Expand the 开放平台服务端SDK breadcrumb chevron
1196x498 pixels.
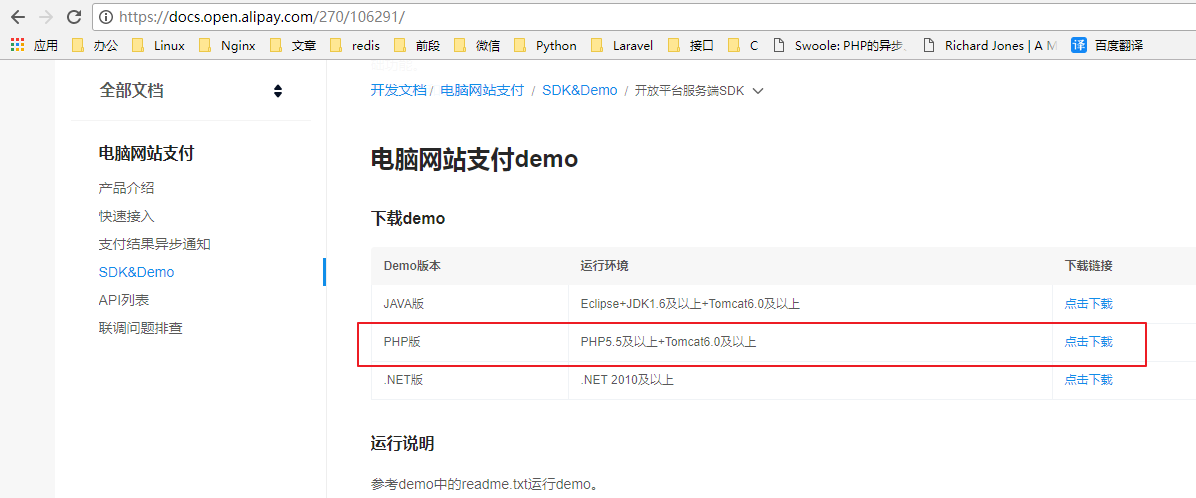[758, 91]
